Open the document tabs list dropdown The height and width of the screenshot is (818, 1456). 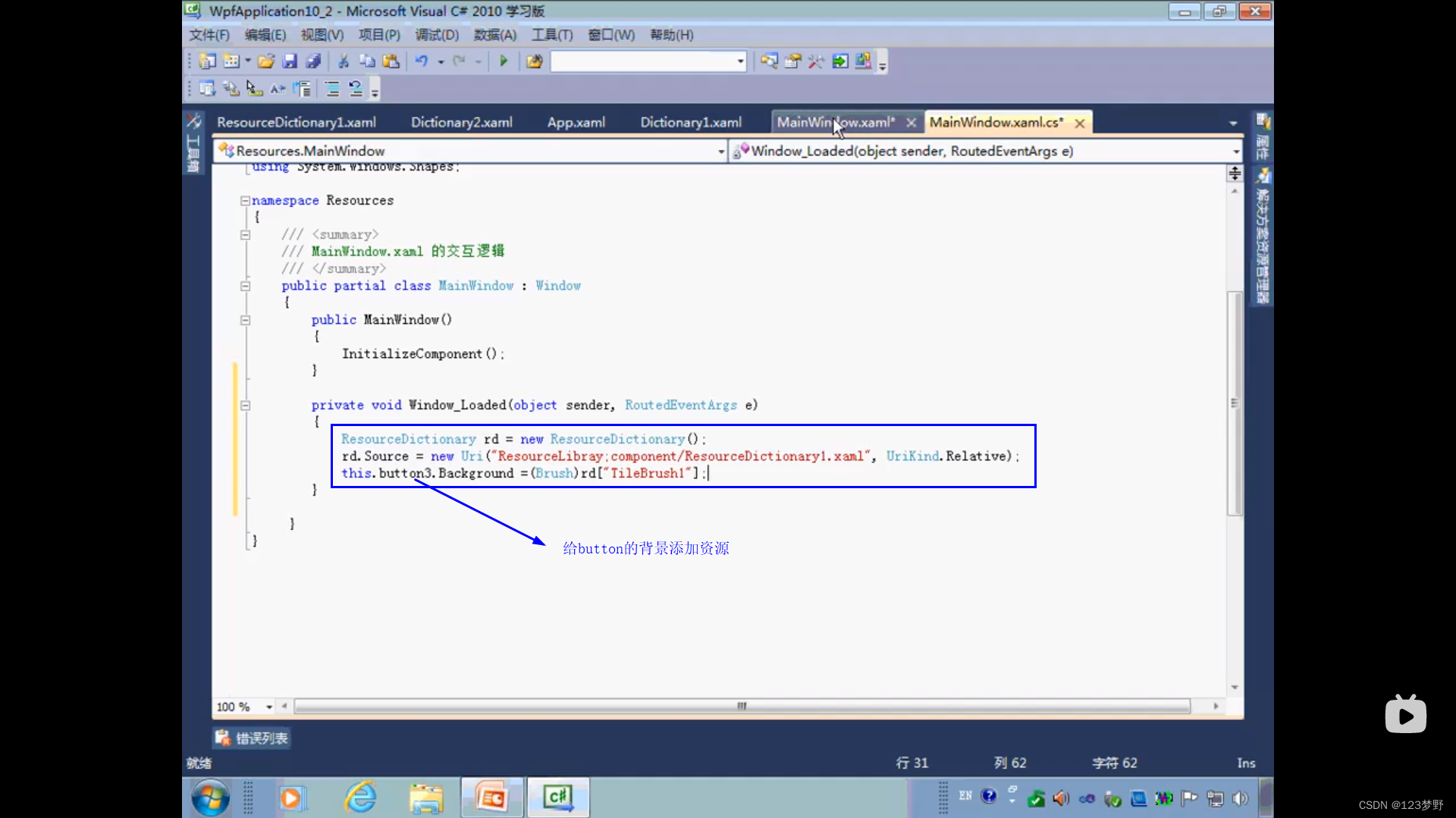click(1233, 123)
